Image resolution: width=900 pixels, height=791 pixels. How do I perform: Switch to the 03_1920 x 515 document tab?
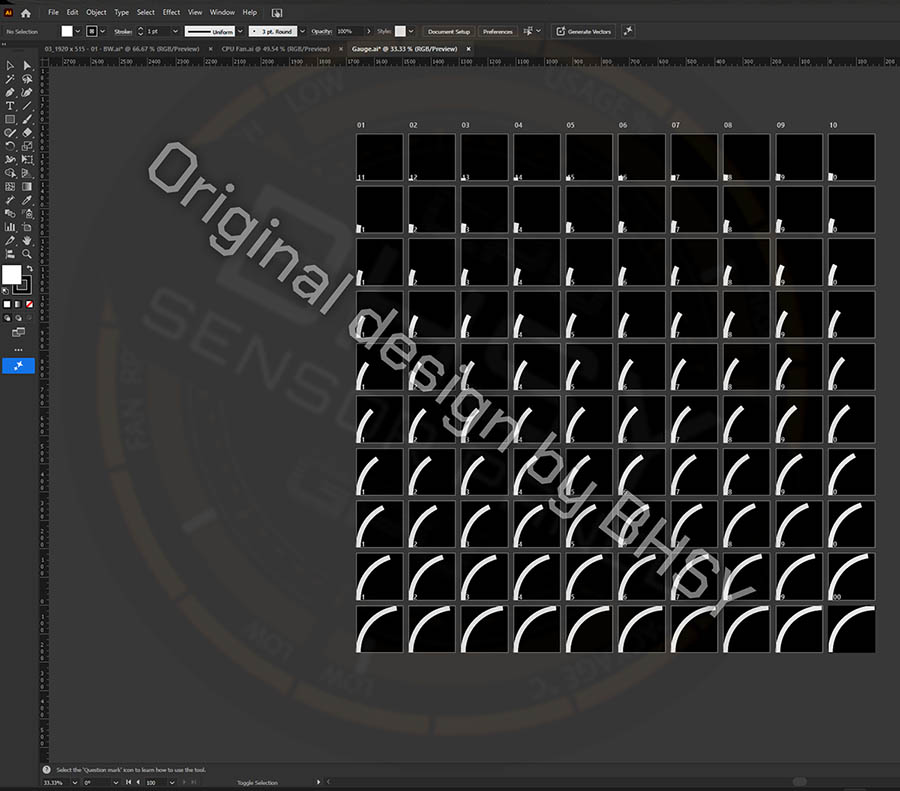point(122,49)
